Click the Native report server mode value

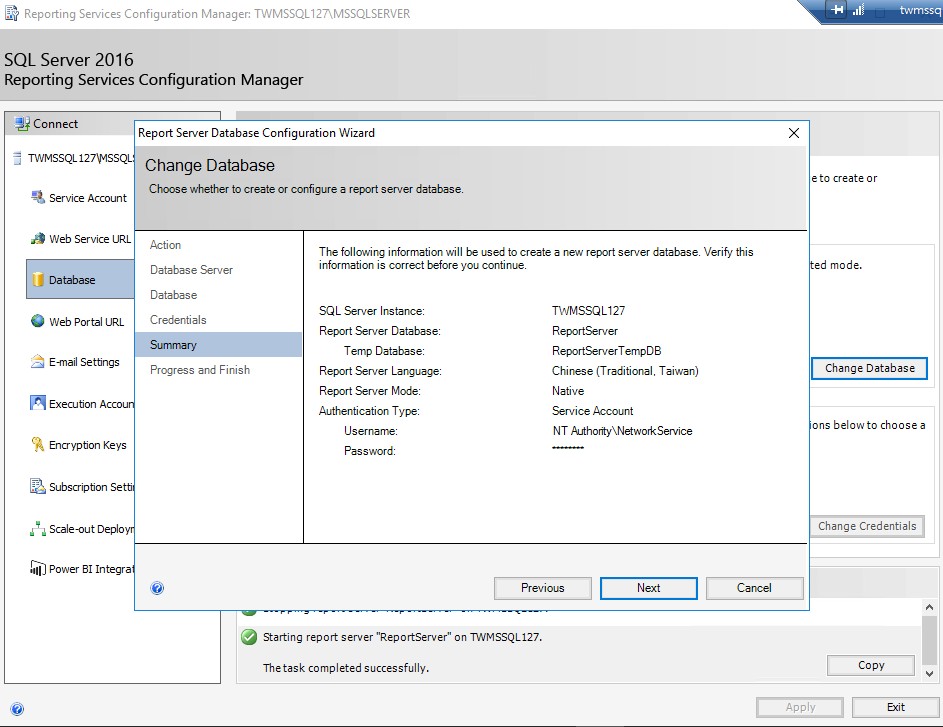[568, 391]
